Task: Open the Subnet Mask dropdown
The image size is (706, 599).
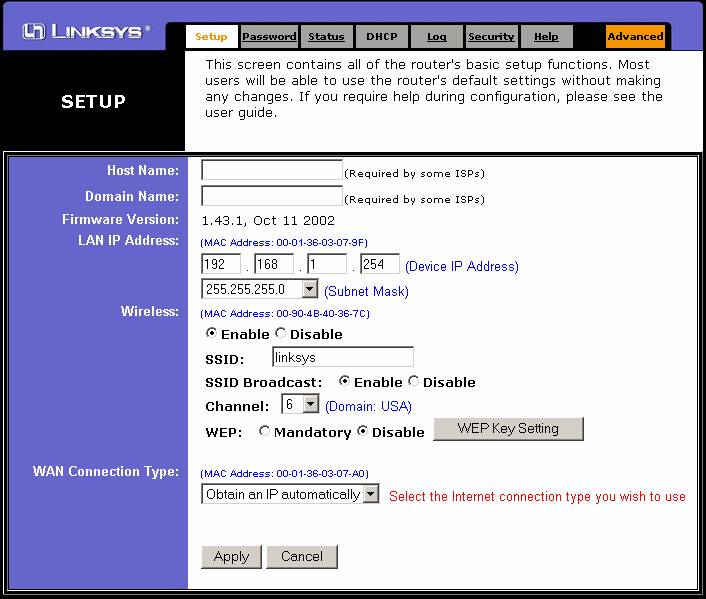Action: pos(260,289)
